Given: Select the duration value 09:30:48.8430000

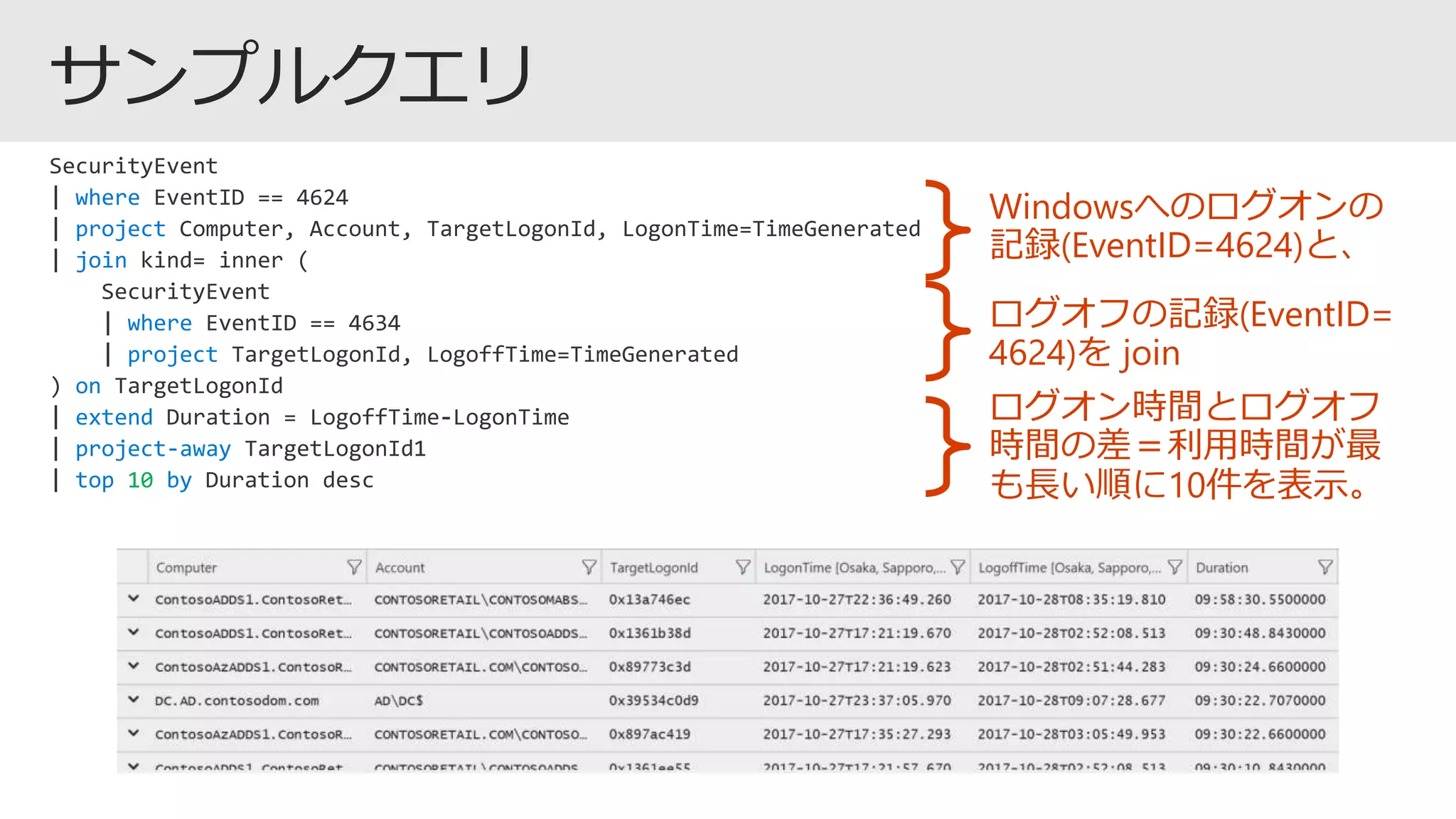Looking at the screenshot, I should (1260, 633).
